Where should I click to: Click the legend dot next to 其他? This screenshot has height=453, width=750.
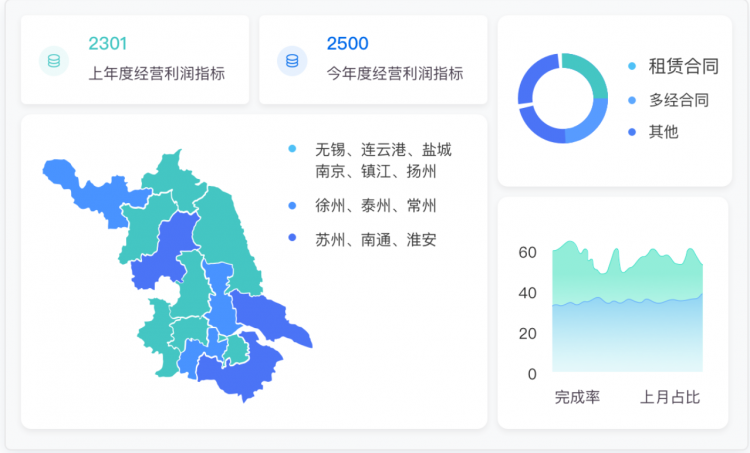[632, 132]
